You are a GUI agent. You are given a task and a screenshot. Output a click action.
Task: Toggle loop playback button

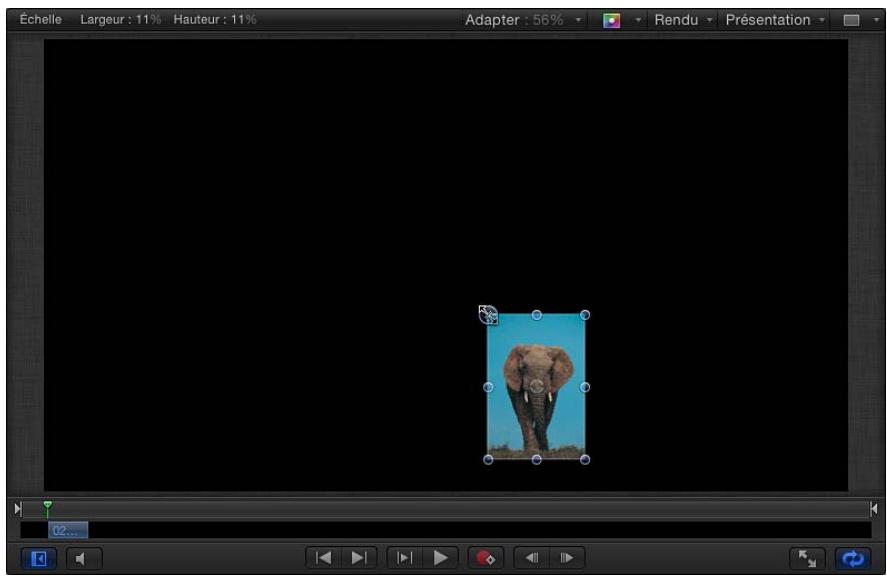point(852,559)
